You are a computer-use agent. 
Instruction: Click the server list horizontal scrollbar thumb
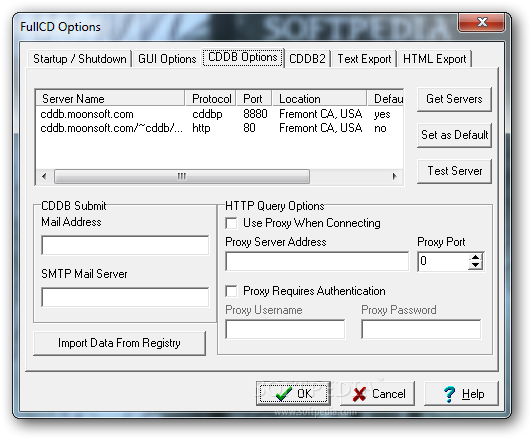click(x=182, y=176)
